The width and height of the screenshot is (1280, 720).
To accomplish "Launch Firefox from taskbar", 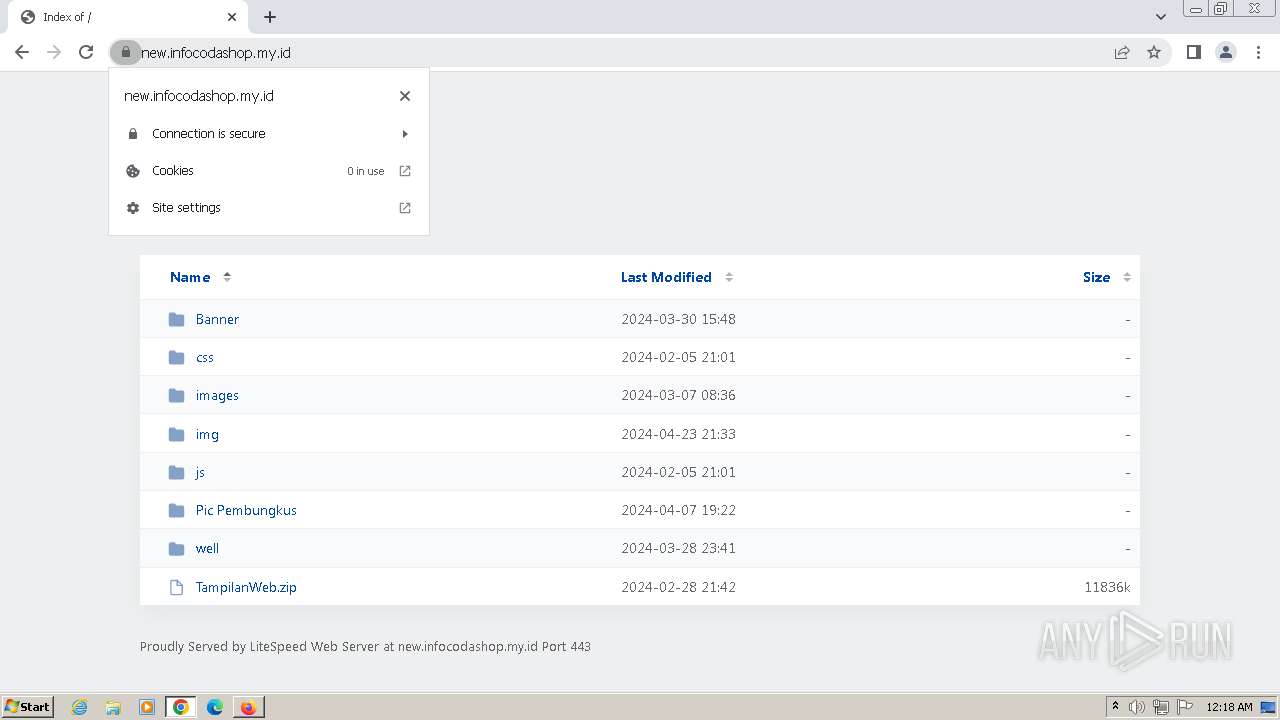I will (x=248, y=707).
